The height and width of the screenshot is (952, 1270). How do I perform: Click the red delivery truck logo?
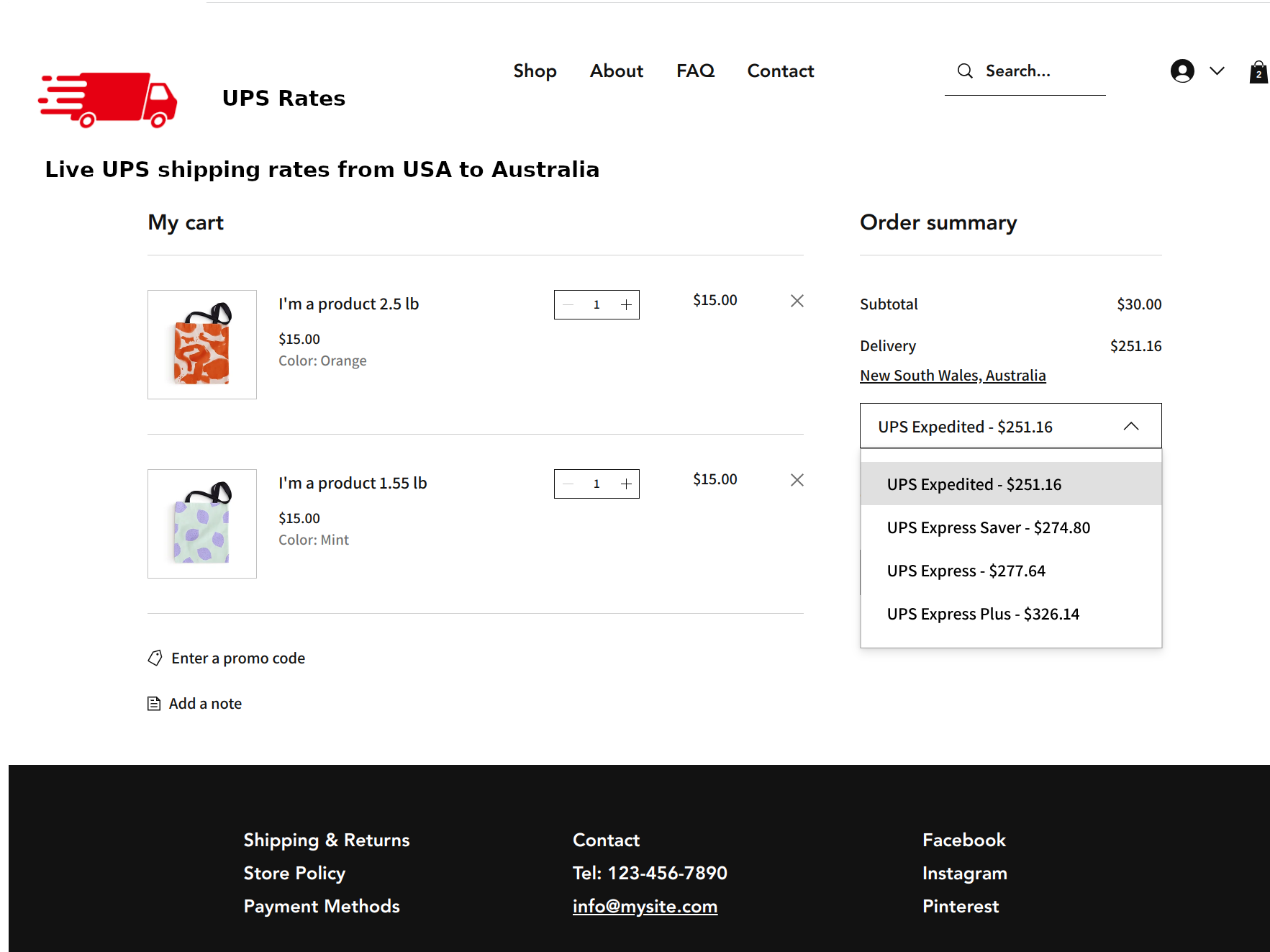pos(108,99)
